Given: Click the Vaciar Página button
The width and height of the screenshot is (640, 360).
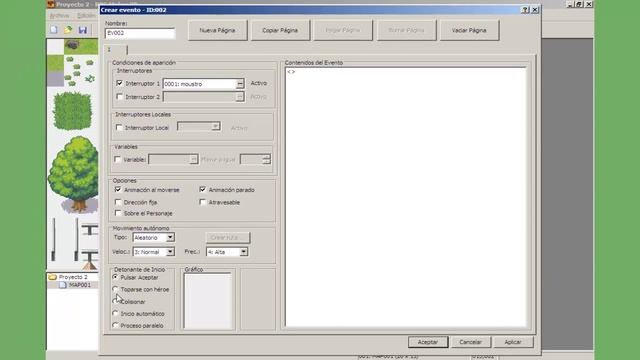Looking at the screenshot, I should coord(469,30).
